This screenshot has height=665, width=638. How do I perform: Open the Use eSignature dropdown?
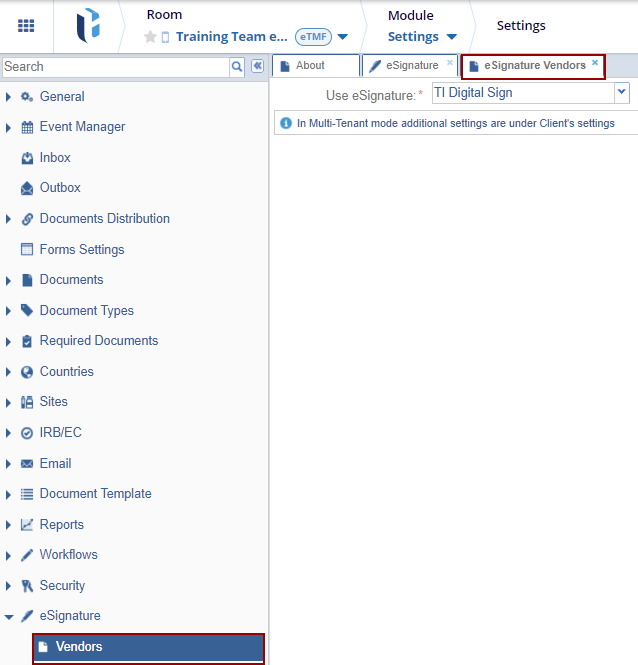point(621,92)
